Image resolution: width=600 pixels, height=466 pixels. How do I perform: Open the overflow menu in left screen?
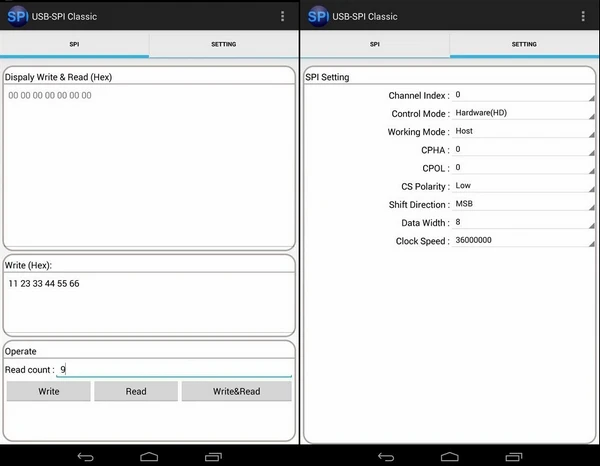point(282,16)
